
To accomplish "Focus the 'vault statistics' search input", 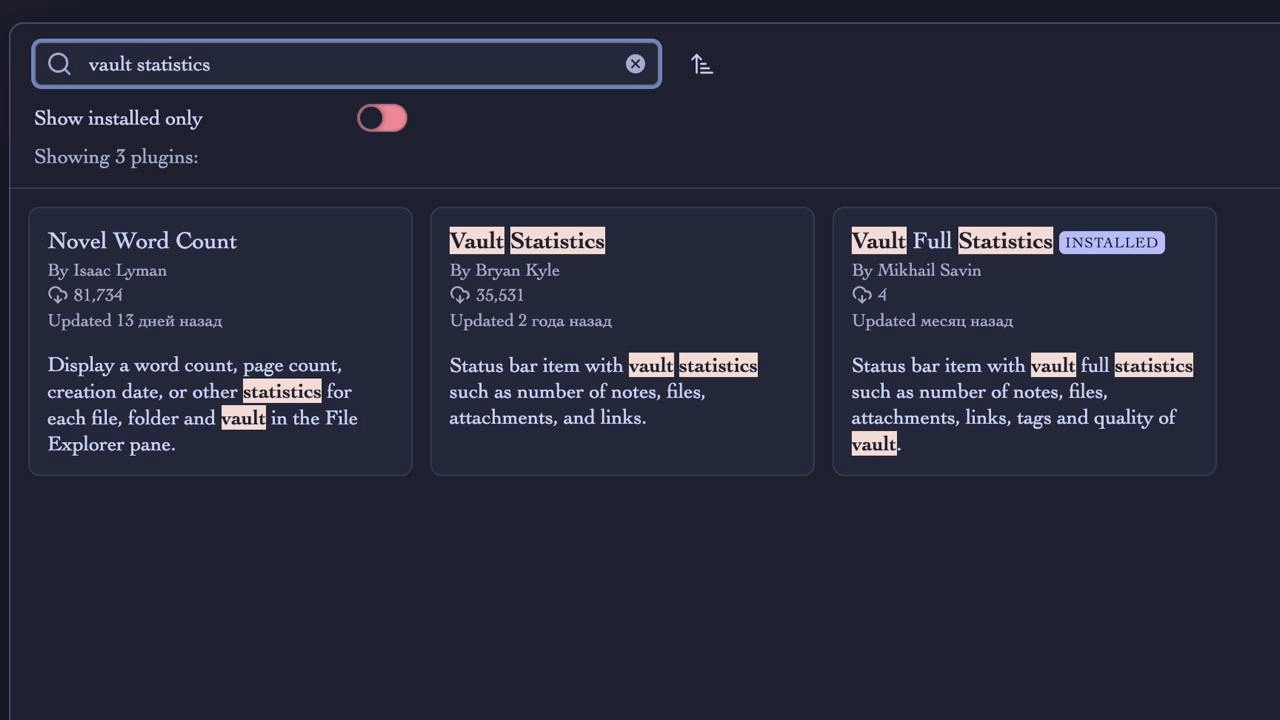I will tap(346, 64).
